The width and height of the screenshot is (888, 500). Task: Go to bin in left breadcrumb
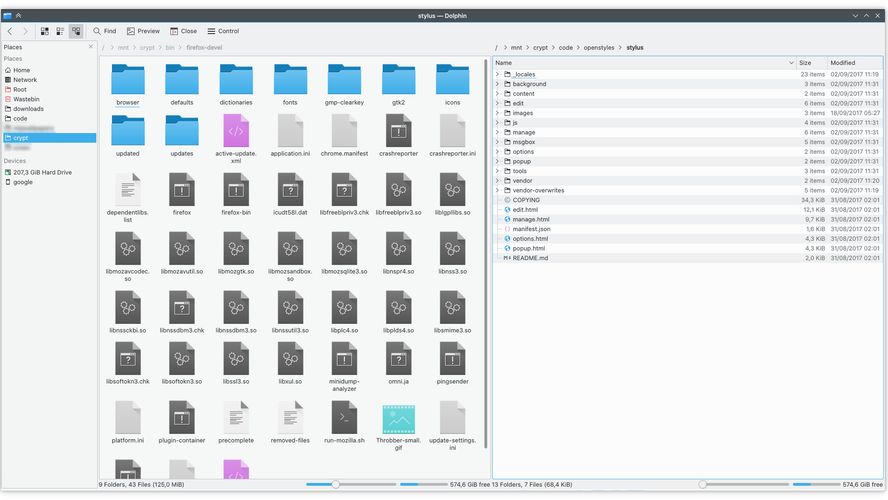coord(170,48)
